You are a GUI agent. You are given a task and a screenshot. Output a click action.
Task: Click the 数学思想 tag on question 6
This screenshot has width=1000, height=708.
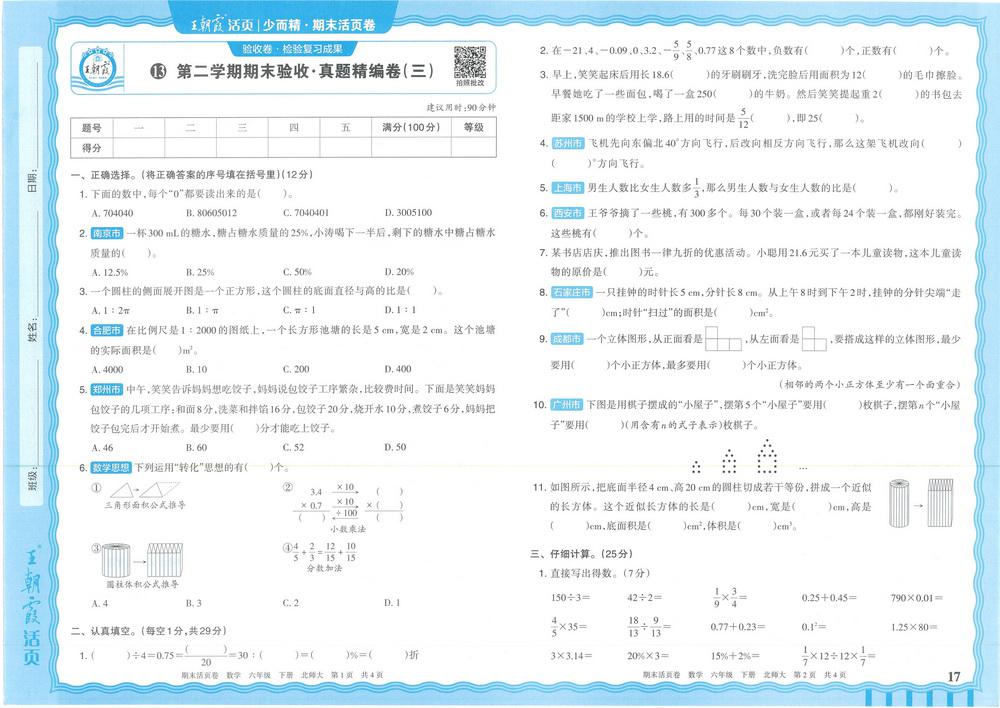click(x=111, y=468)
